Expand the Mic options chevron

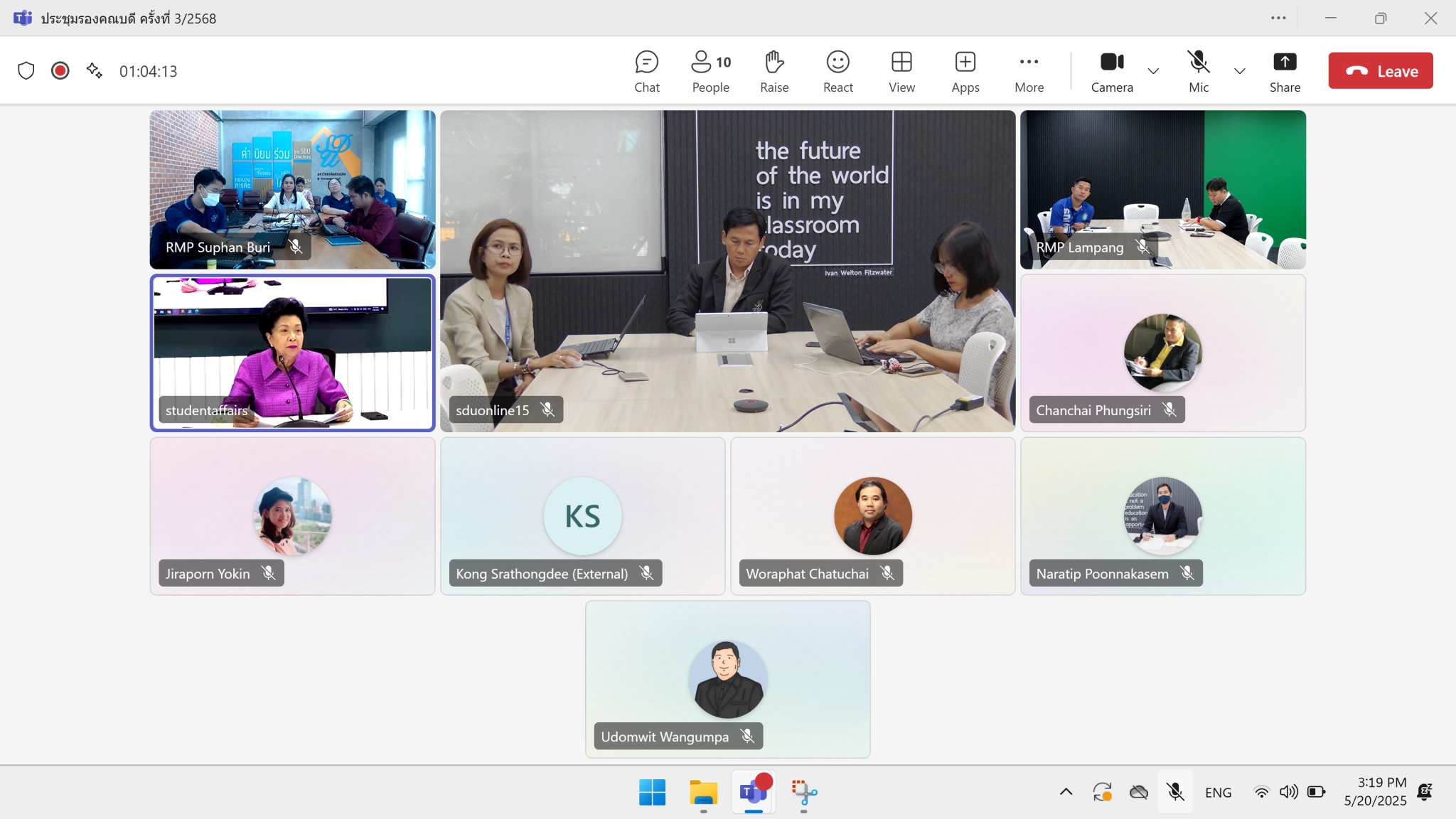click(x=1239, y=71)
